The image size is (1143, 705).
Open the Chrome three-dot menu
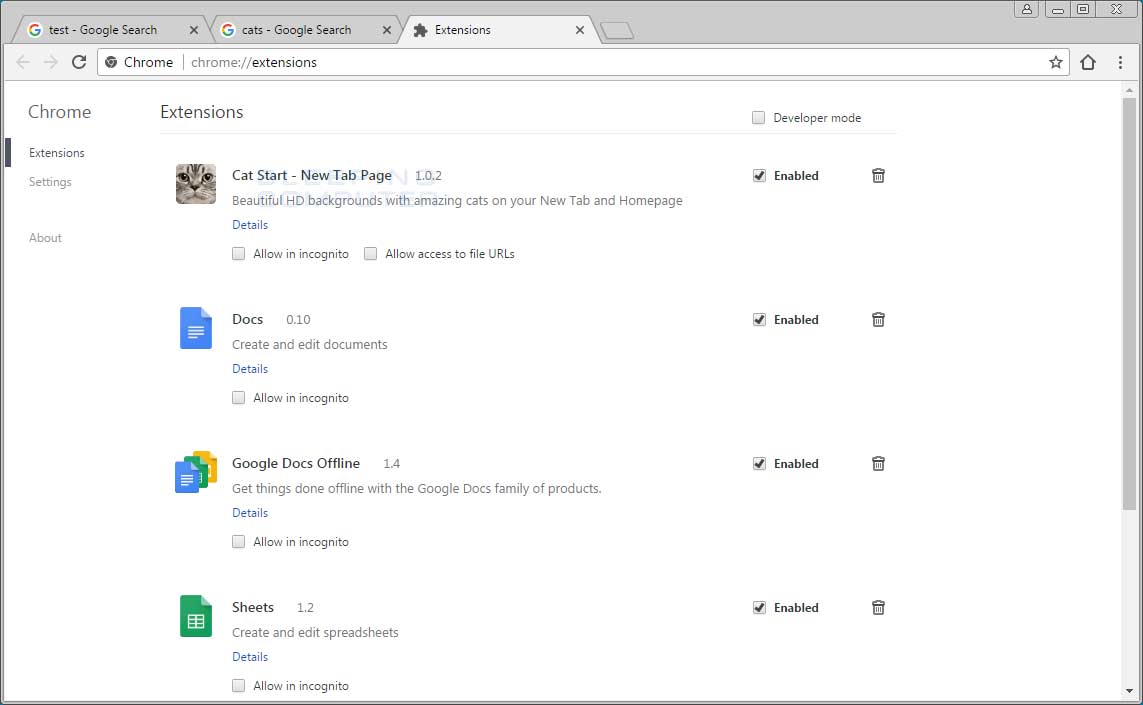click(x=1120, y=63)
